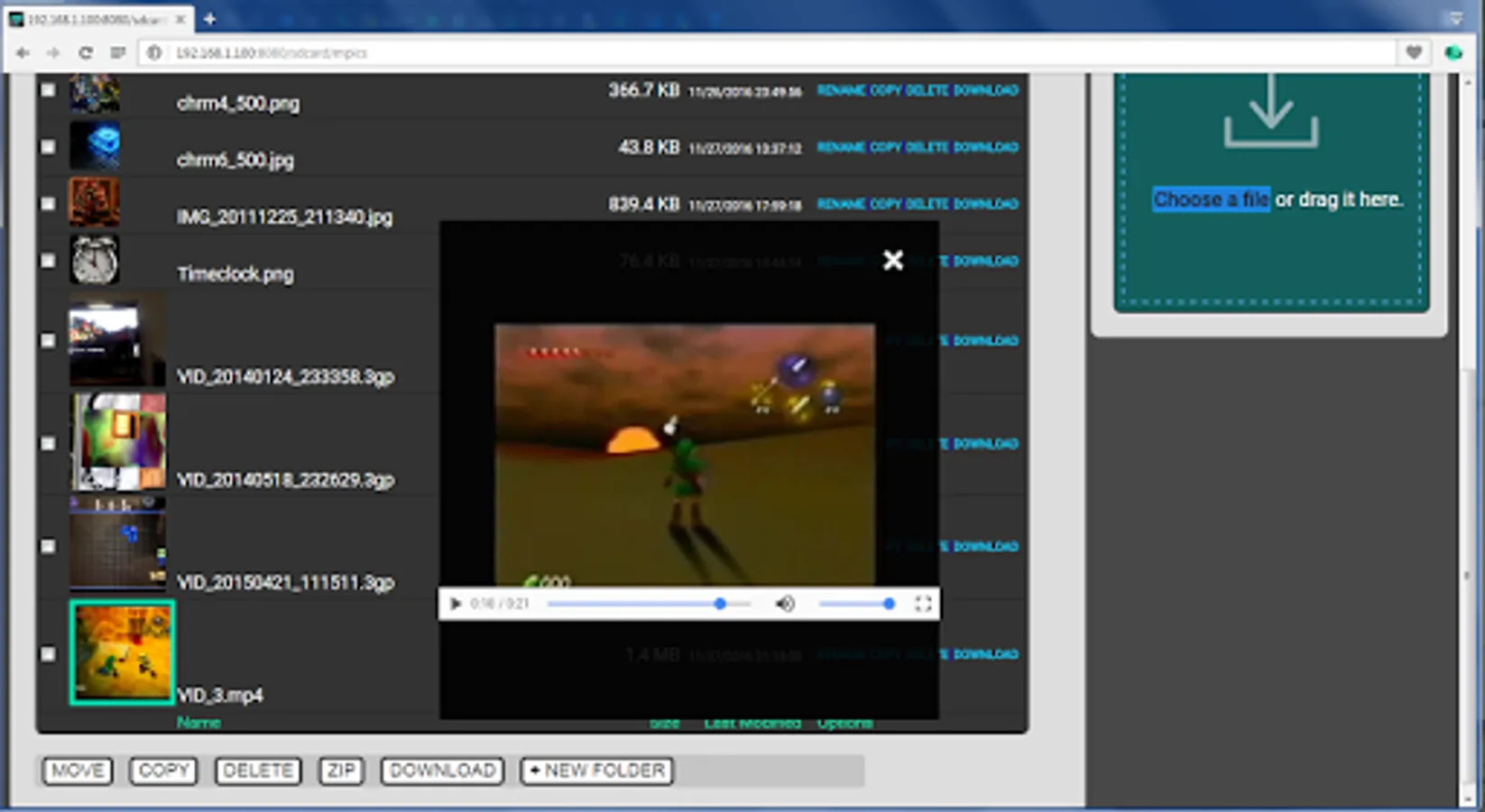
Task: Open the chrm4_500.png thumbnail
Action: (x=95, y=94)
